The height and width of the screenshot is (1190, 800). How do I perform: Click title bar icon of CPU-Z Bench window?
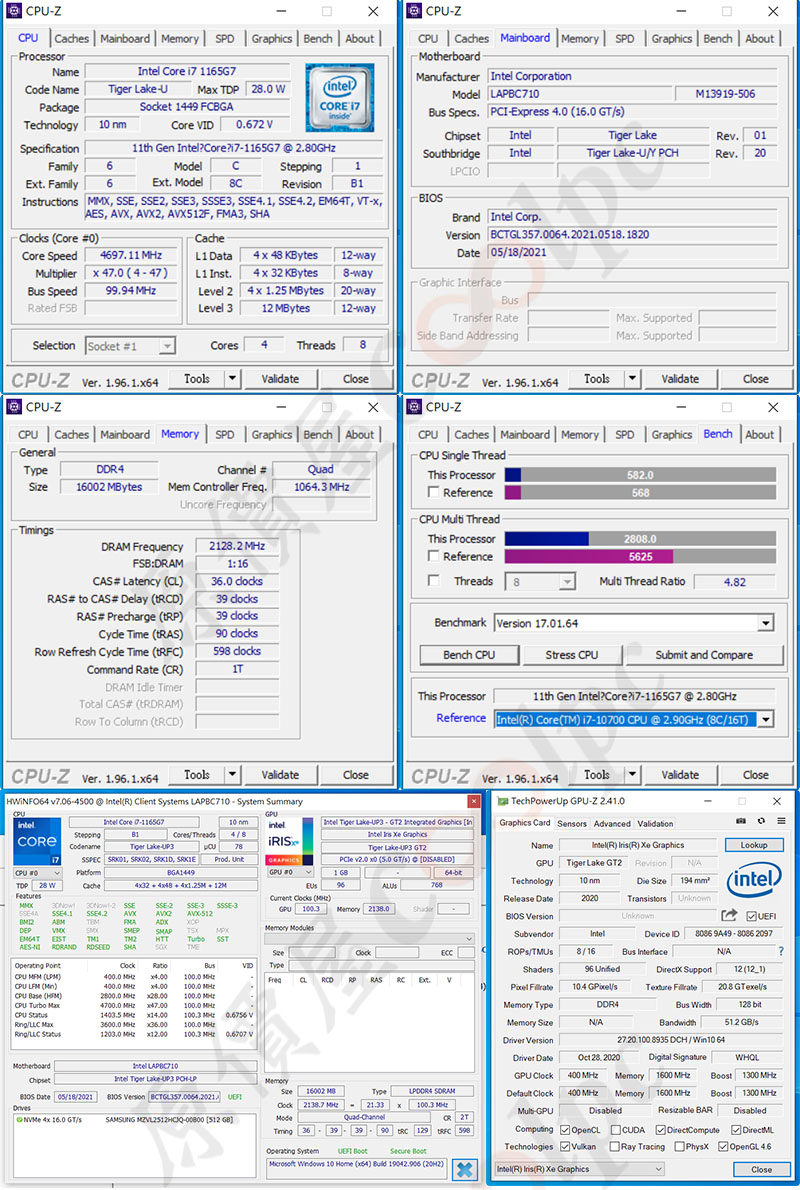[414, 407]
